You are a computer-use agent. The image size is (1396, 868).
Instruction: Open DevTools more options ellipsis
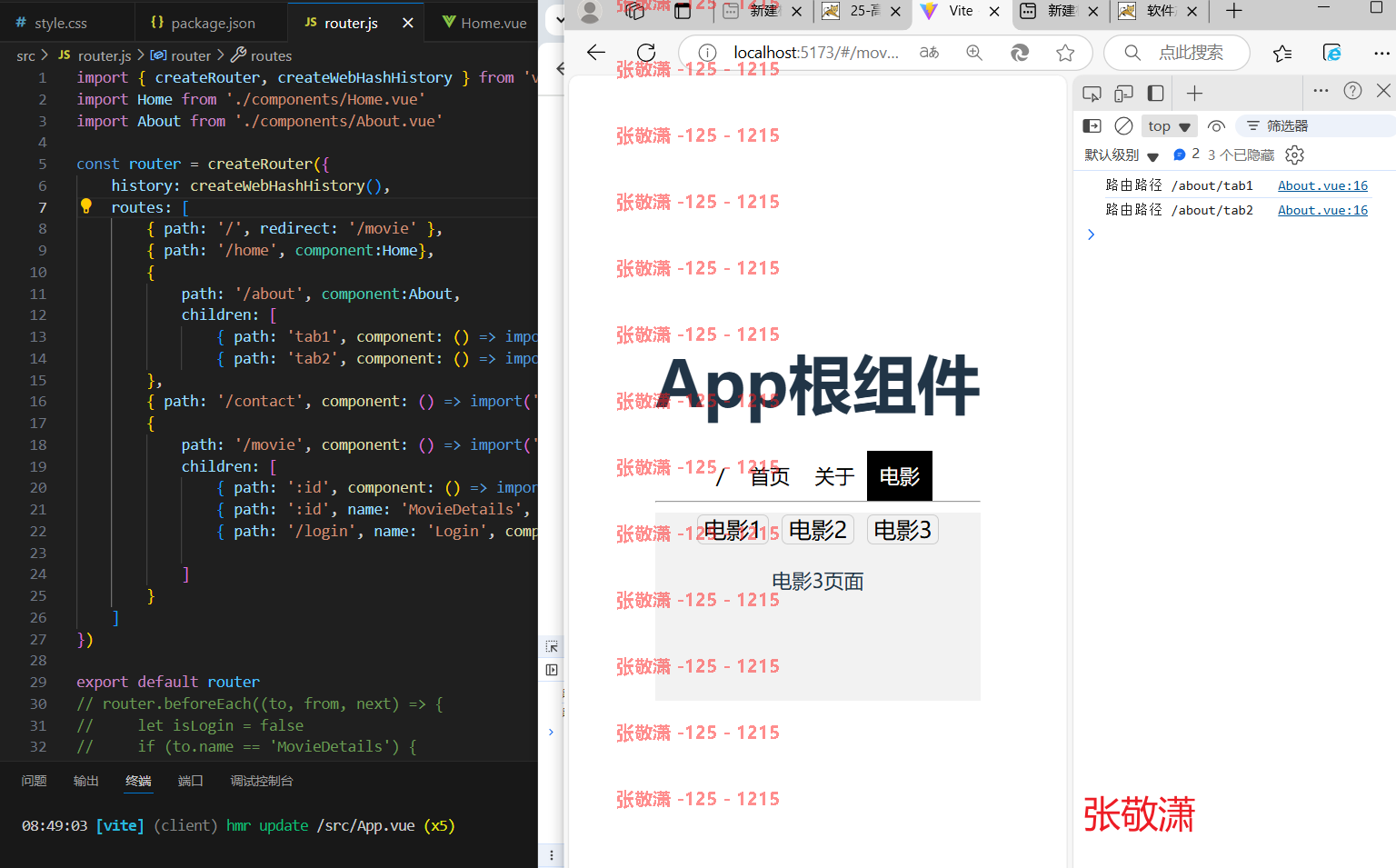(1321, 91)
